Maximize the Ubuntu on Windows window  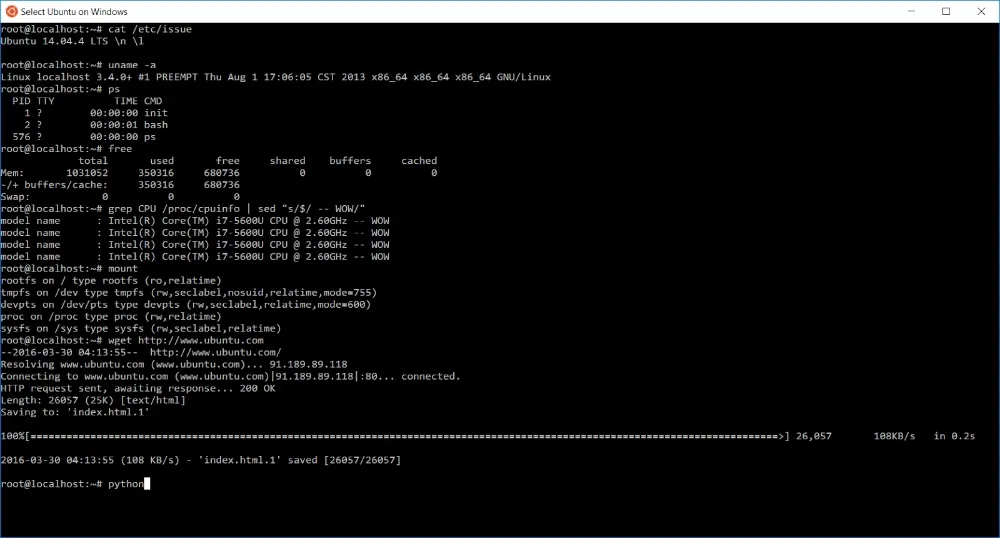click(946, 11)
